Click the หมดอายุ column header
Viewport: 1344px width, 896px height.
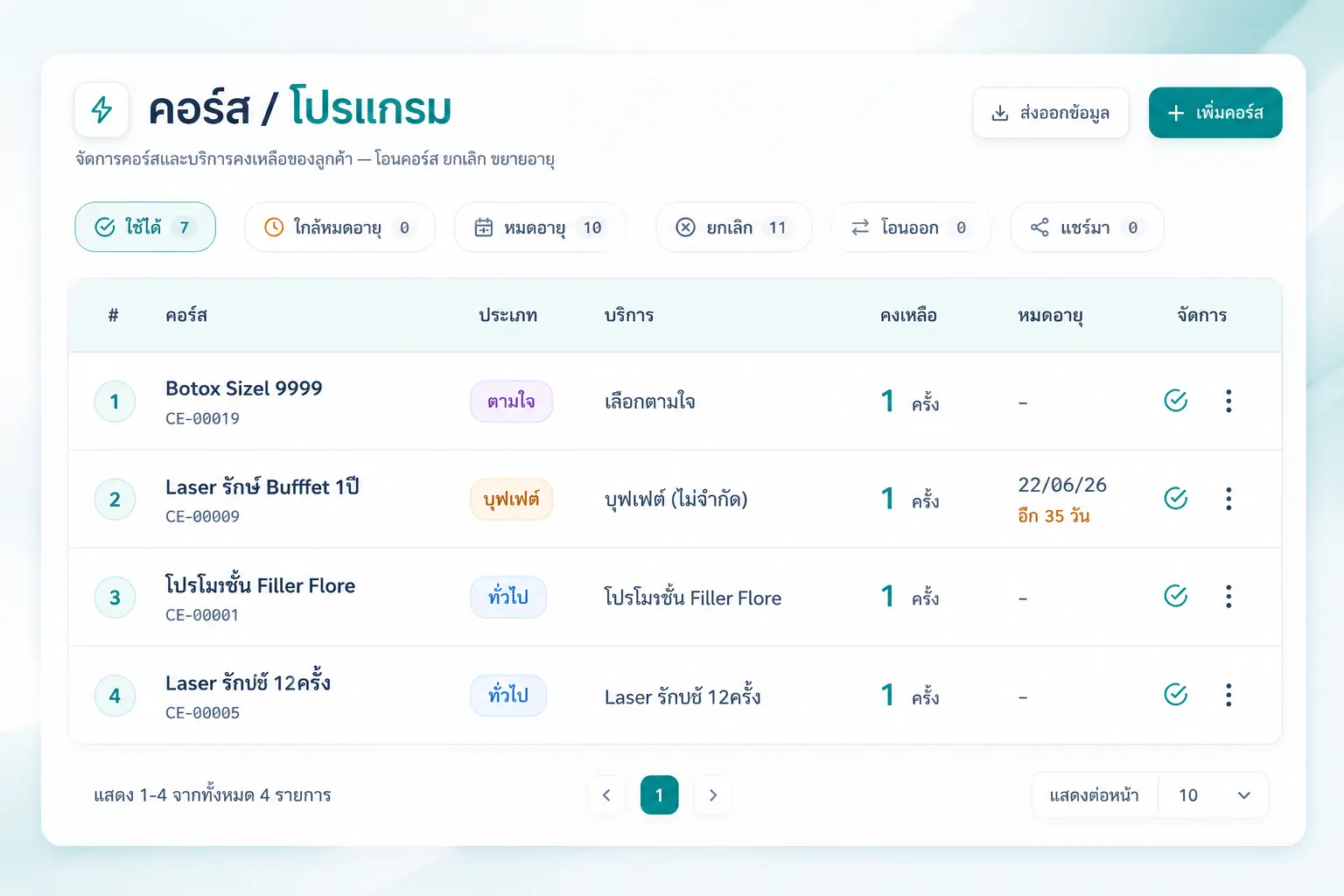coord(1050,316)
